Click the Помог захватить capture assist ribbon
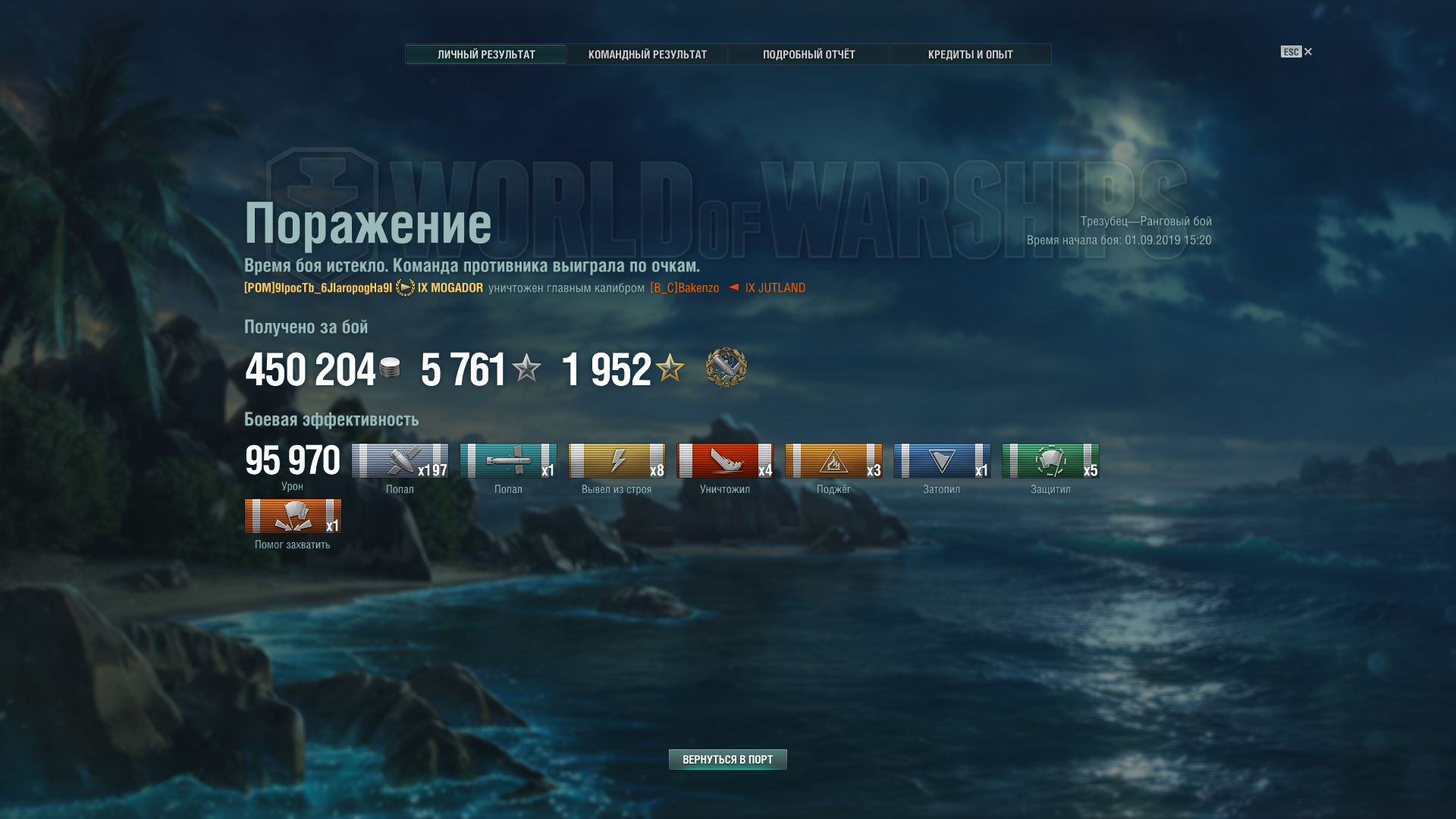This screenshot has width=1456, height=819. point(293,516)
